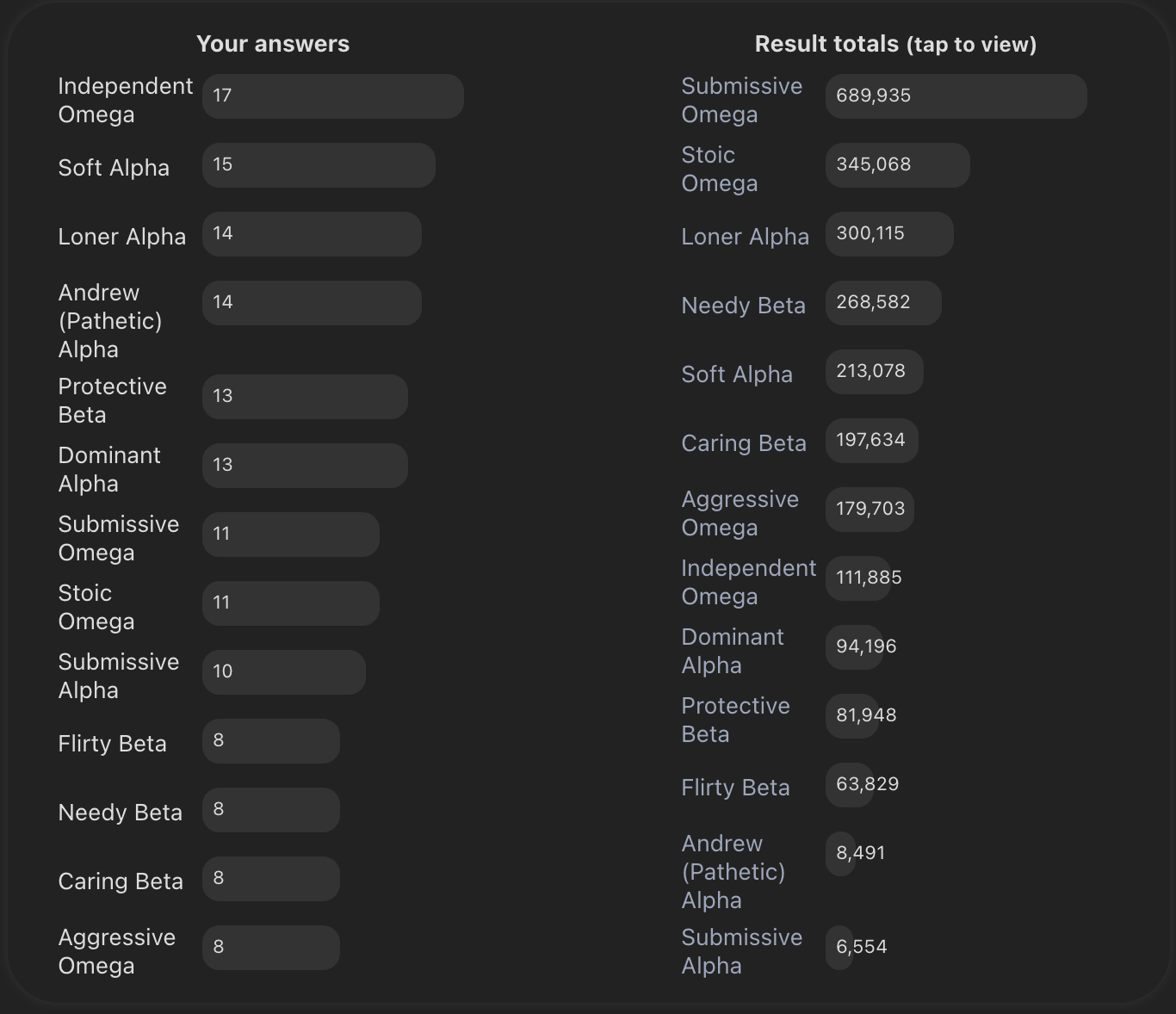Open the Soft Alpha result link
Screen dimensions: 1176x1014
(x=736, y=374)
